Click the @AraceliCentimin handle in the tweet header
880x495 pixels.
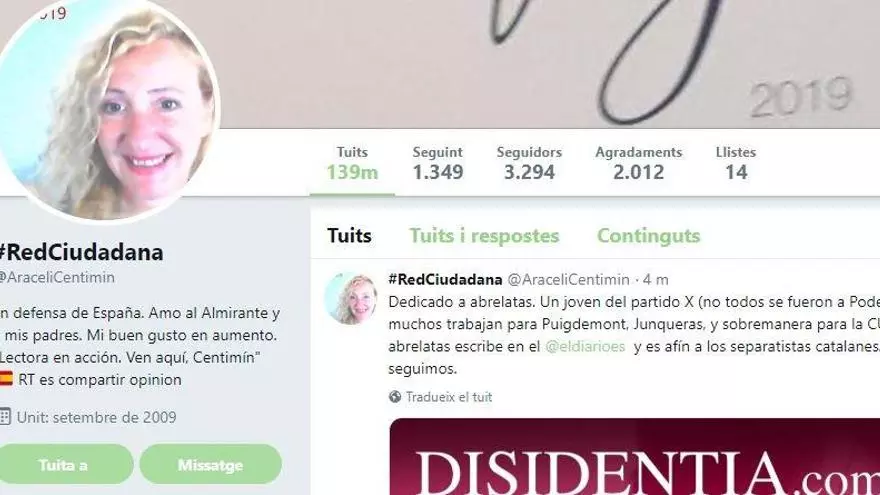[568, 279]
